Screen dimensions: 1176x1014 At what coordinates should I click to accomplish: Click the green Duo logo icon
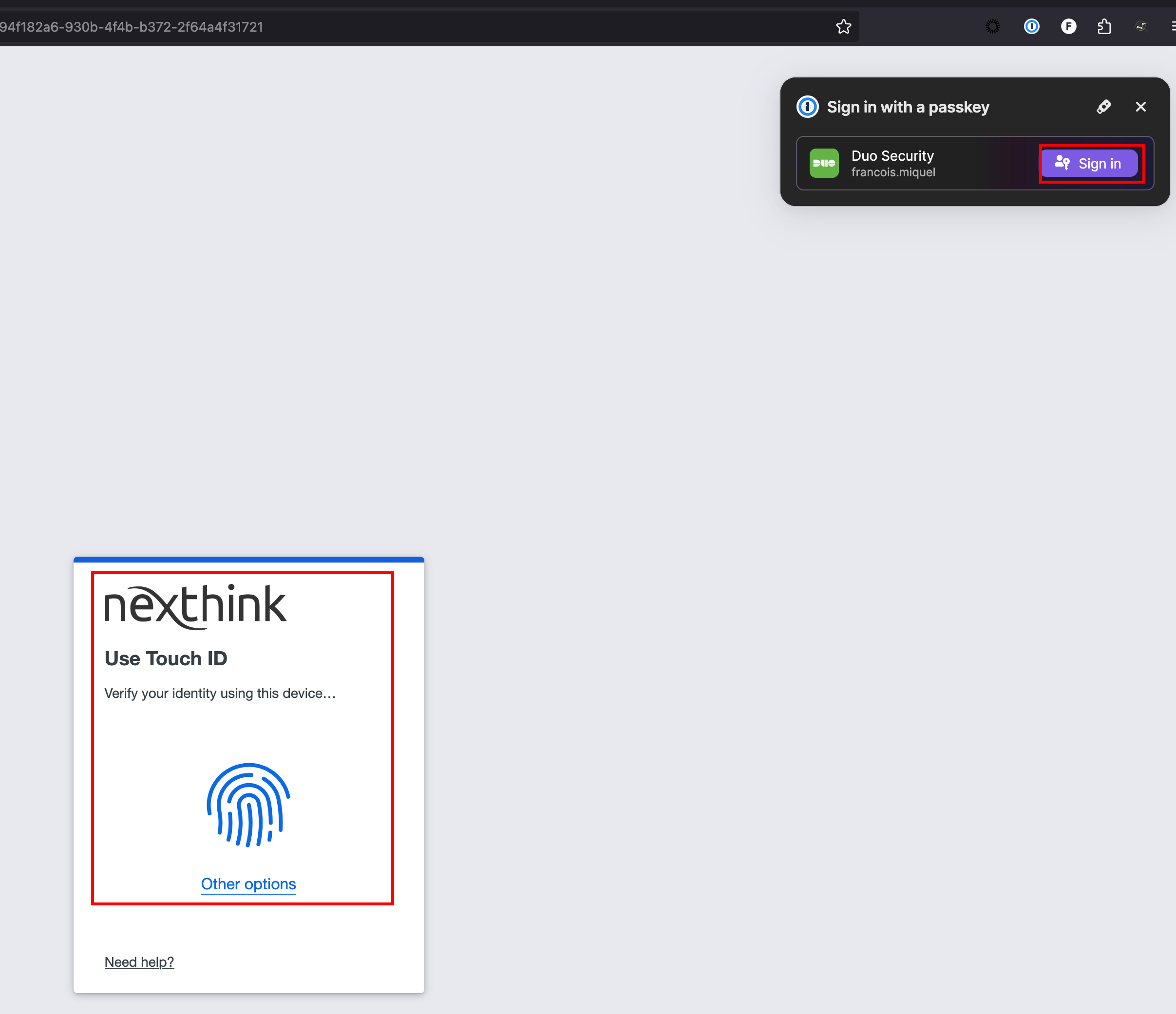point(823,164)
